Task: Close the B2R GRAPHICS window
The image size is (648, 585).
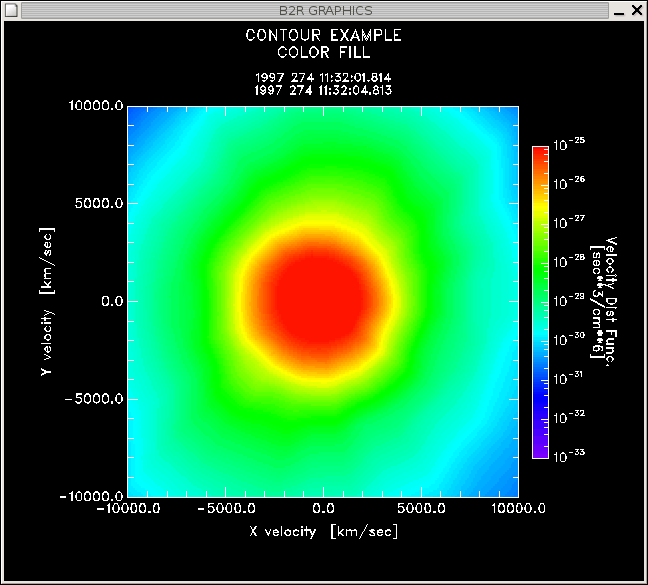Action: coord(637,10)
